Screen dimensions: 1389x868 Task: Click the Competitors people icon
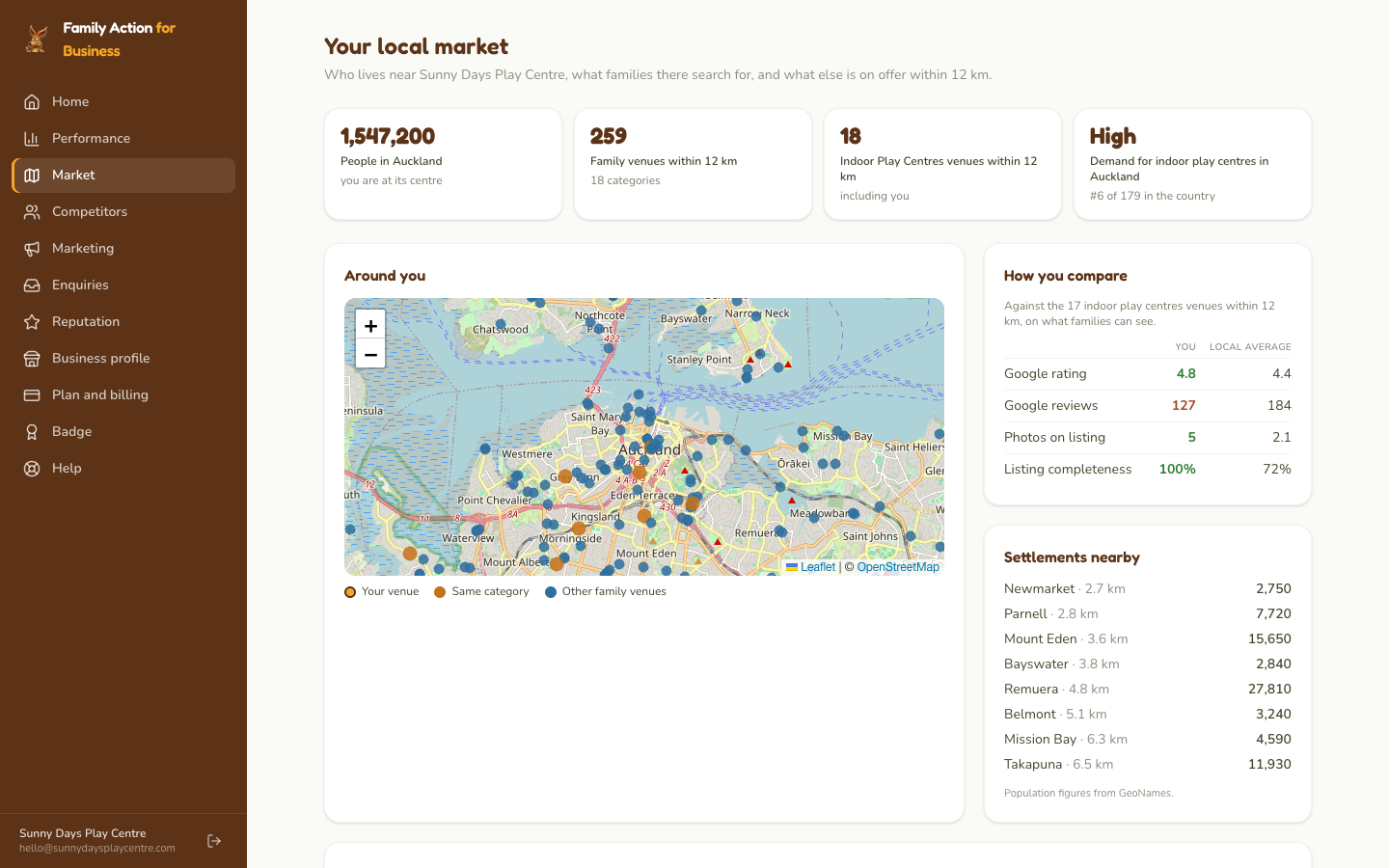pyautogui.click(x=32, y=211)
